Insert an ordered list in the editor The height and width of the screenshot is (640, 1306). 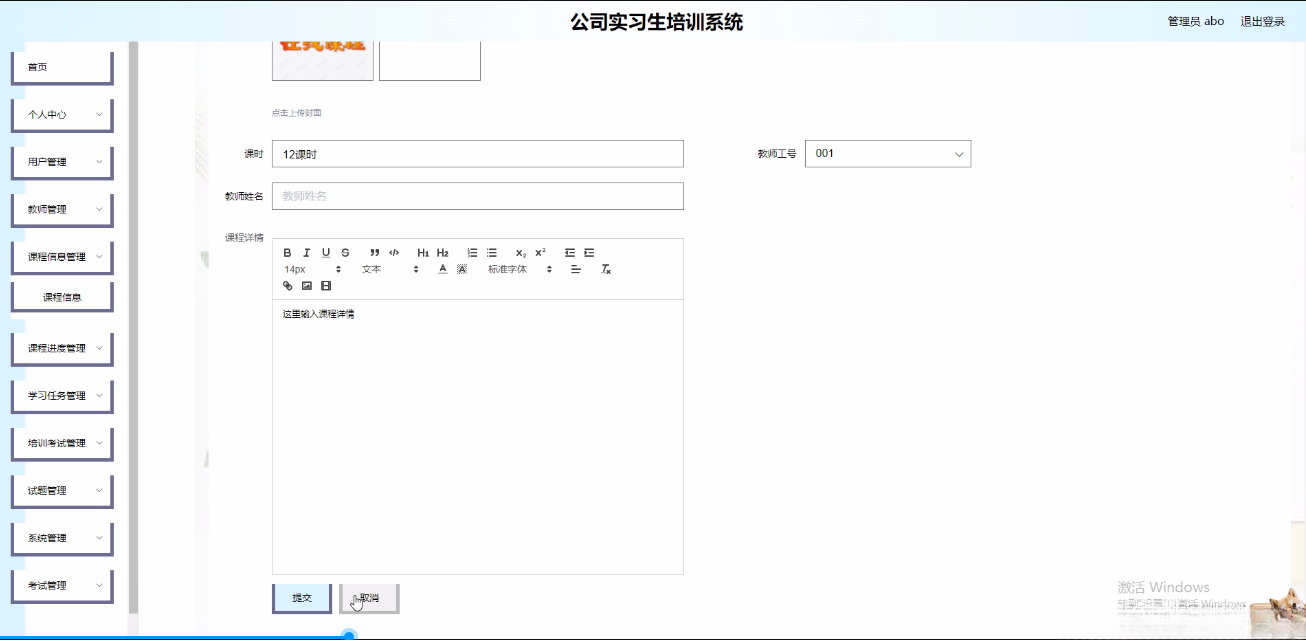coord(471,252)
